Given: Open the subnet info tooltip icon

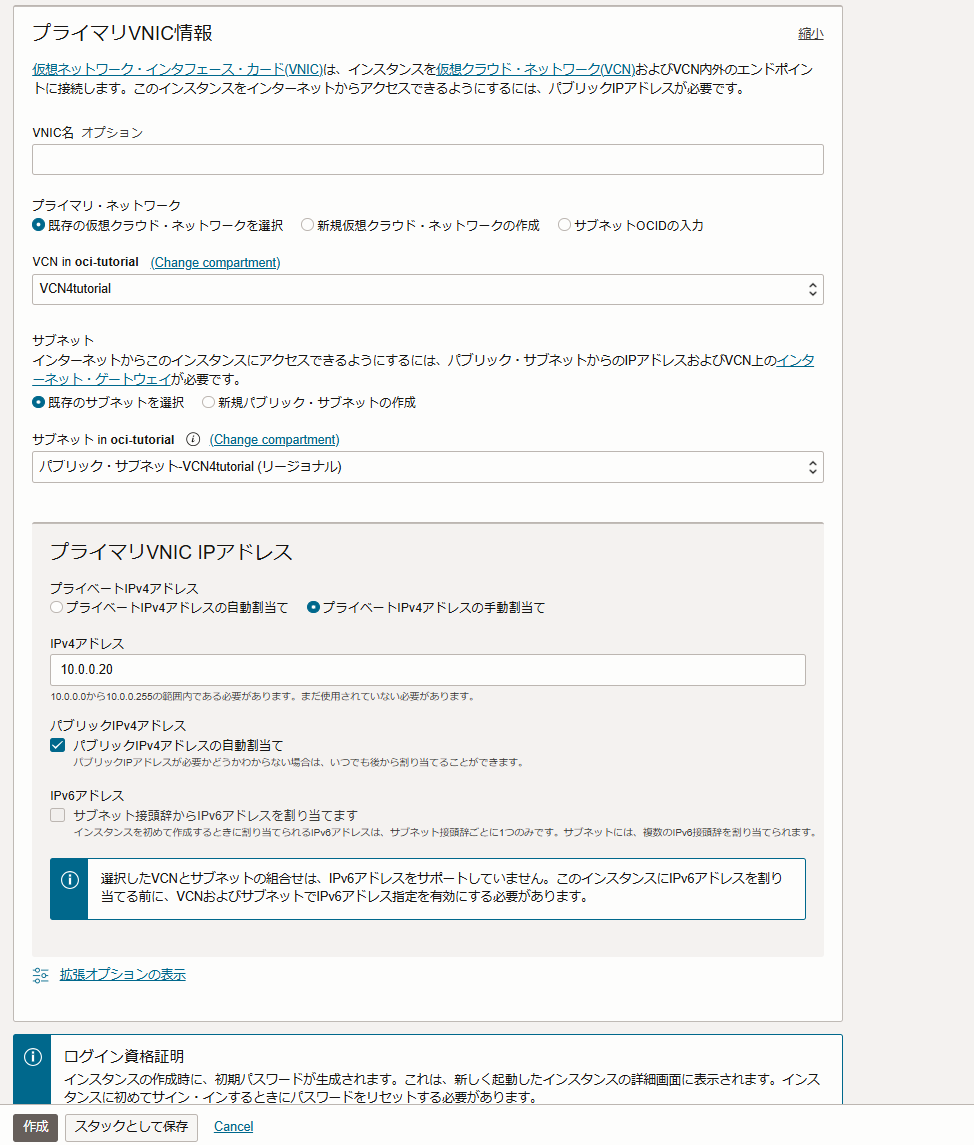Looking at the screenshot, I should click(x=193, y=439).
